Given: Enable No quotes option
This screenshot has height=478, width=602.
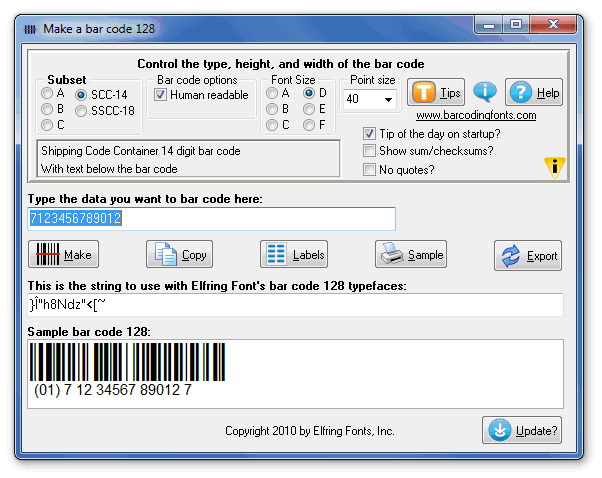Looking at the screenshot, I should coord(369,169).
